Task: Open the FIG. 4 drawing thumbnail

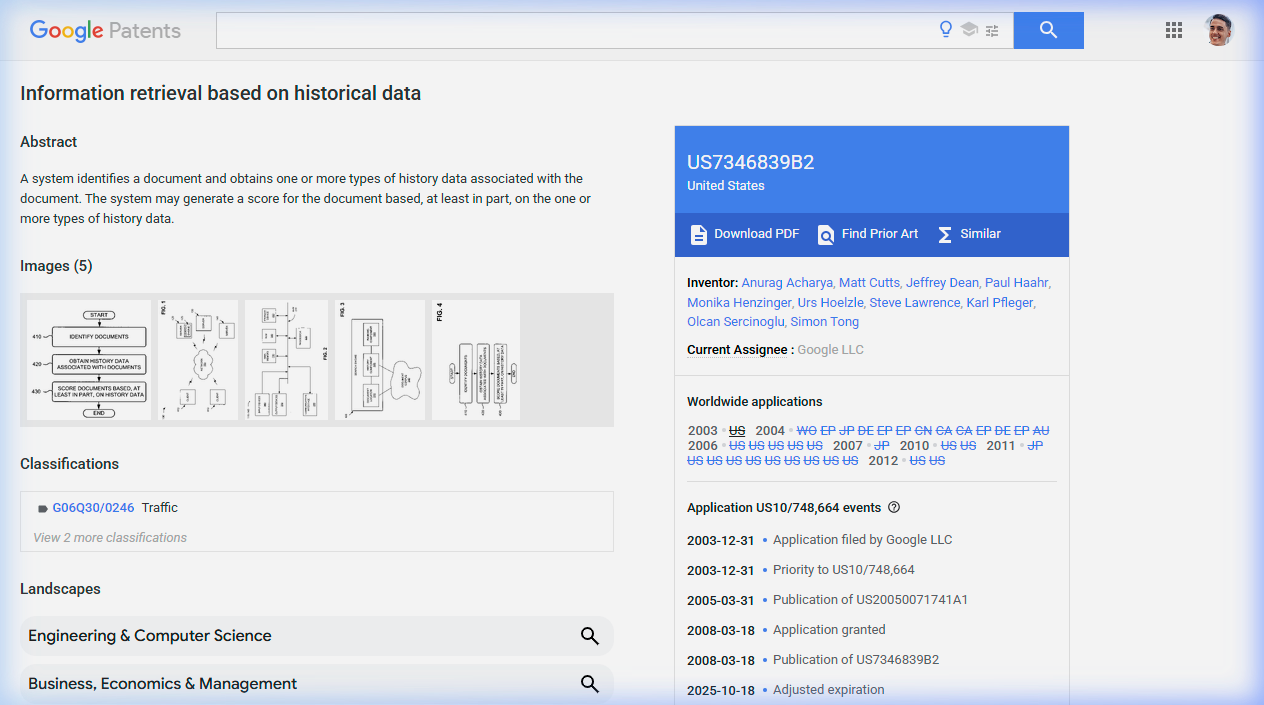Action: click(476, 360)
